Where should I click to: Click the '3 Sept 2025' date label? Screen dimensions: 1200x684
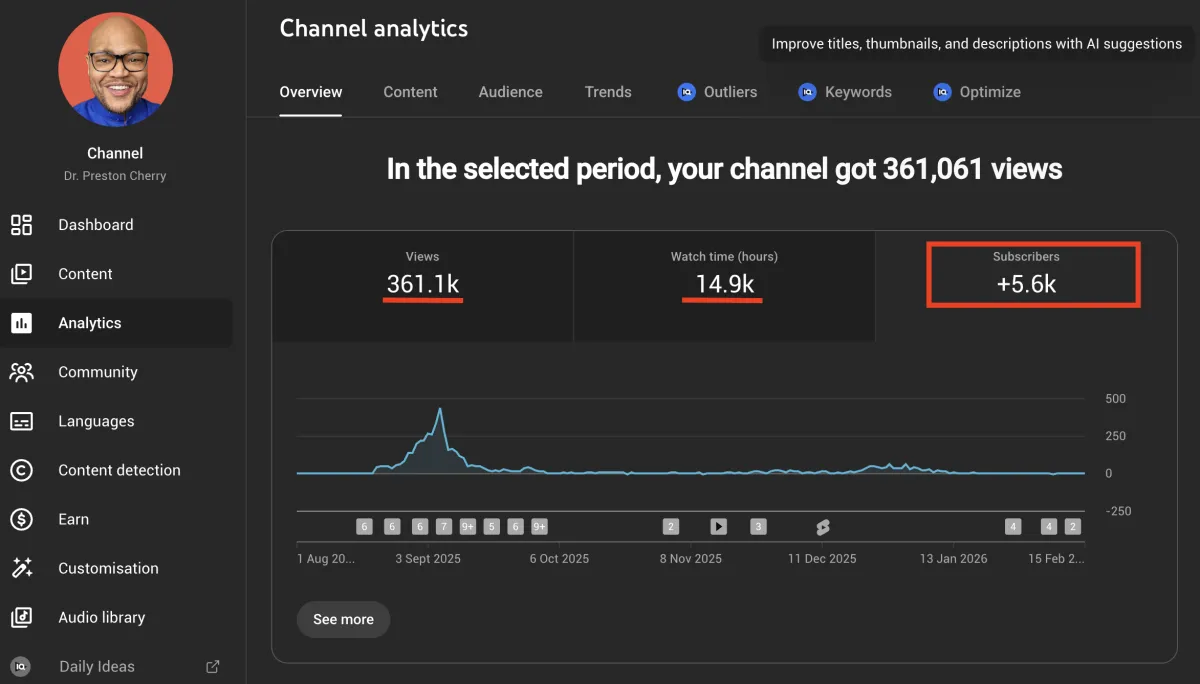(428, 559)
